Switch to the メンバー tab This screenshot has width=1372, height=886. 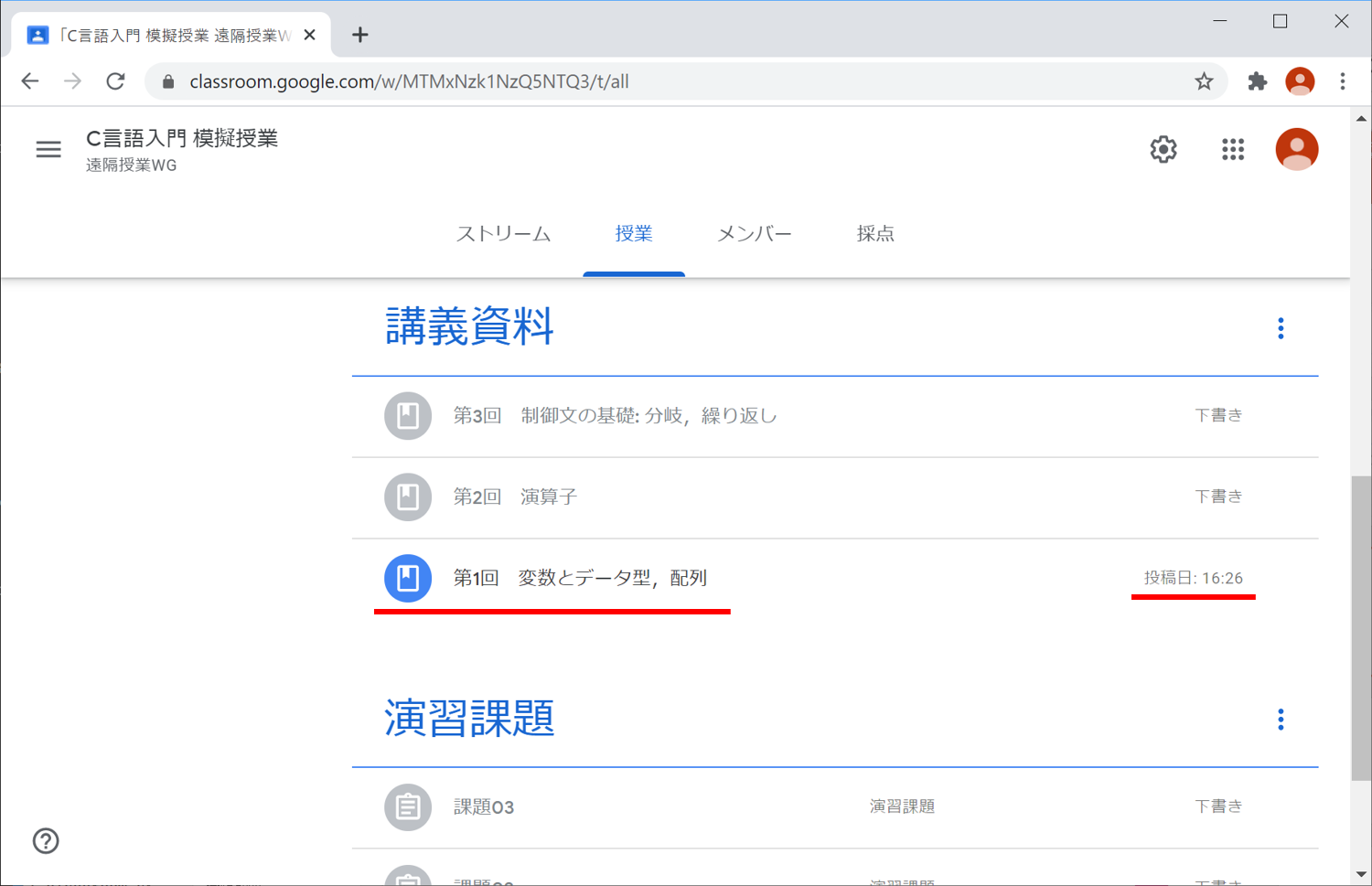[x=755, y=234]
